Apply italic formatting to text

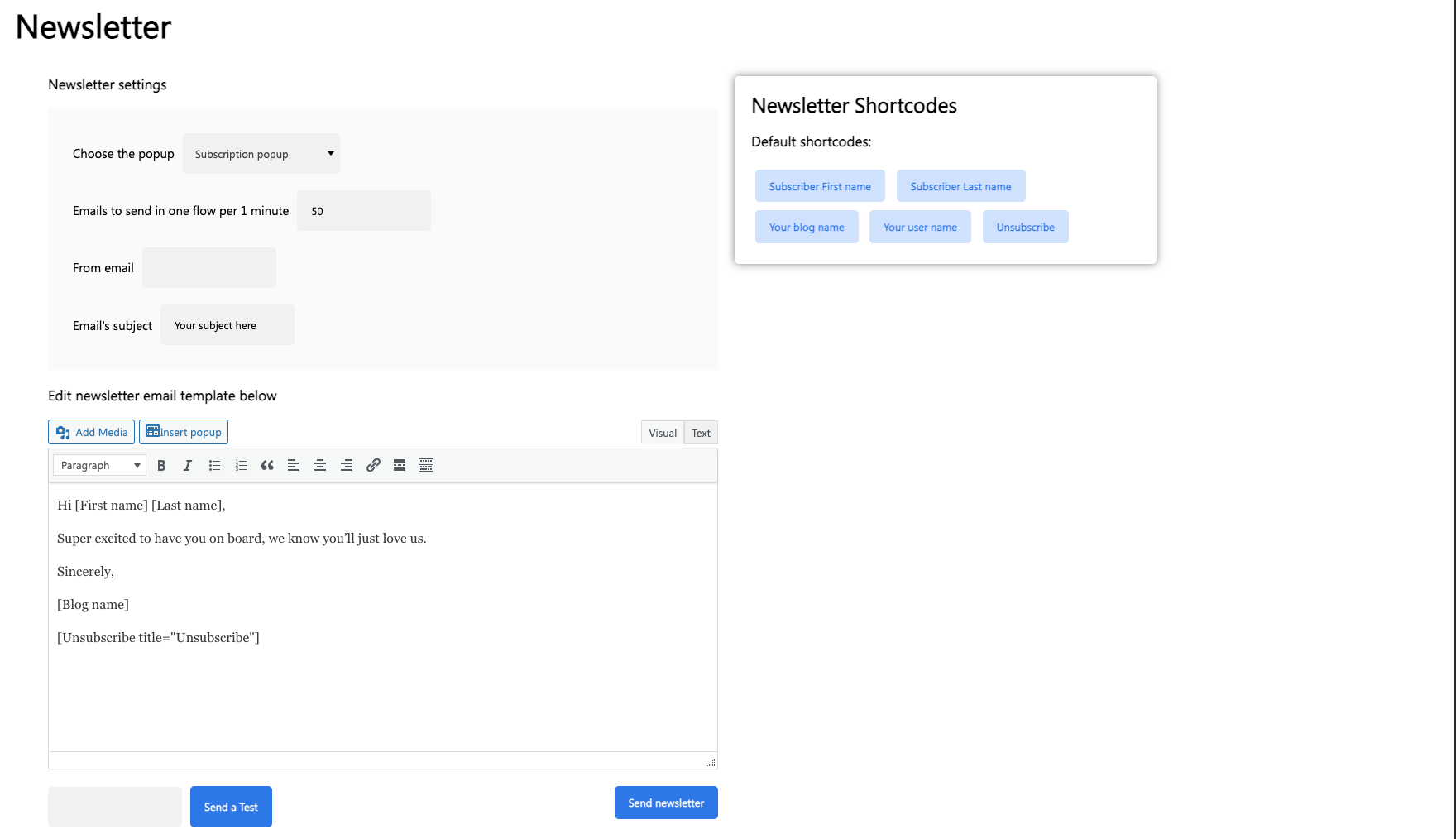(188, 466)
